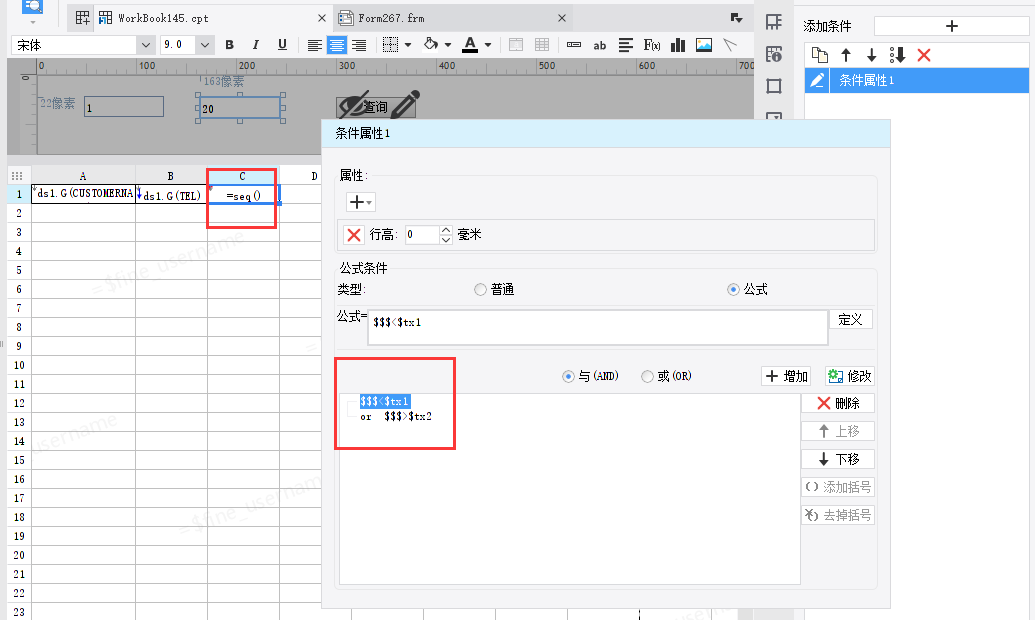Screen dimensions: 1035x620
Task: Align cell text to the left
Action: click(x=315, y=45)
